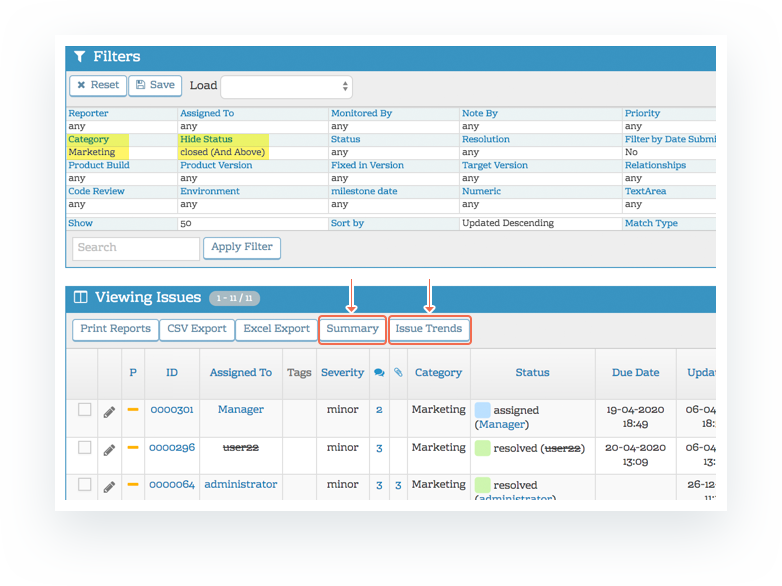The width and height of the screenshot is (782, 586).
Task: Click the notes speech bubble column icon
Action: click(x=379, y=373)
